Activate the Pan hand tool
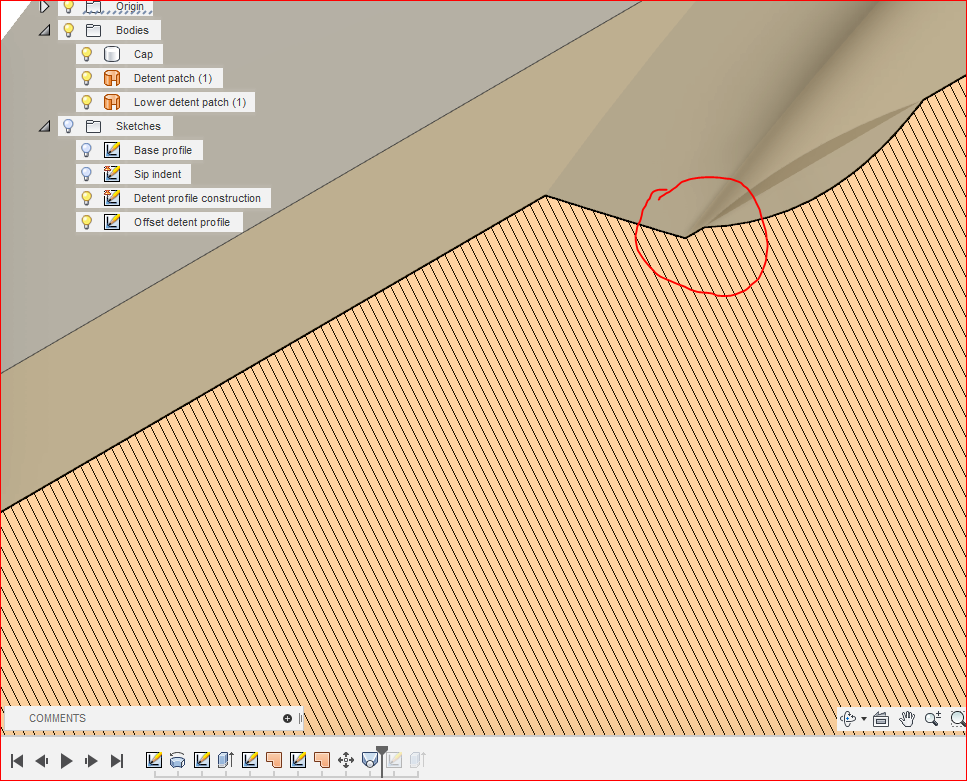The image size is (967, 781). click(907, 719)
